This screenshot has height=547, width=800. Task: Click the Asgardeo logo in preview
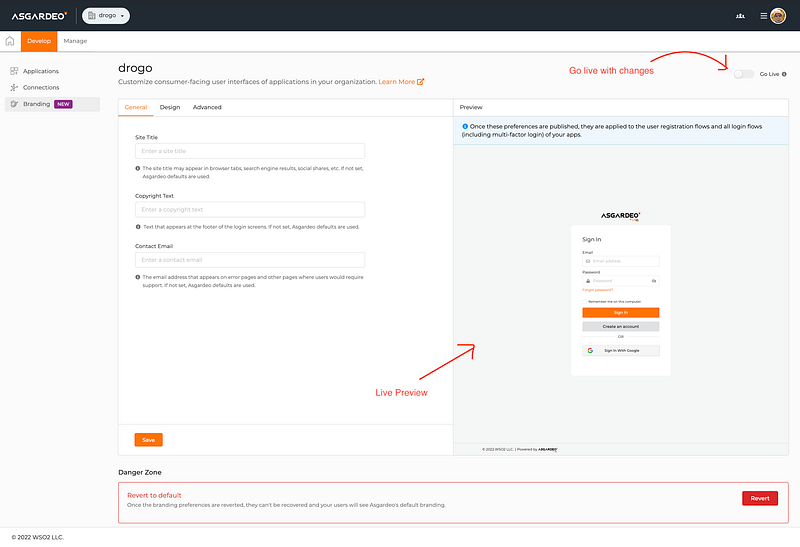point(620,216)
